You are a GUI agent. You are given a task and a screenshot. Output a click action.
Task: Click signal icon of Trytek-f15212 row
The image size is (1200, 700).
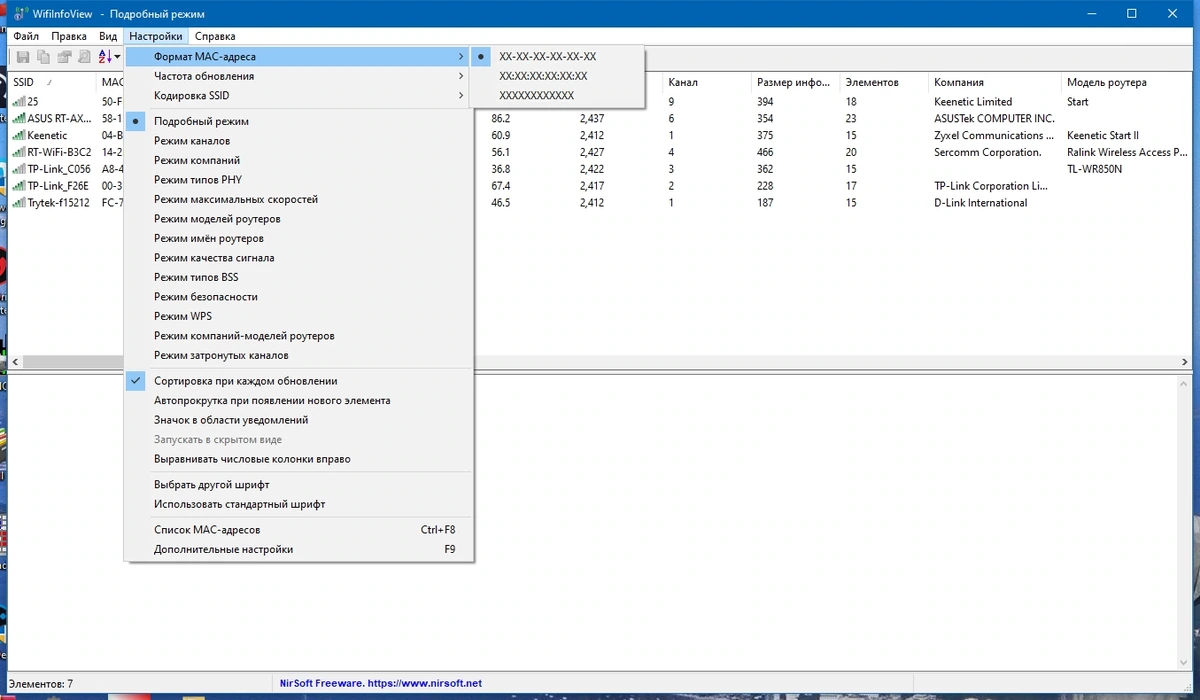(x=18, y=203)
